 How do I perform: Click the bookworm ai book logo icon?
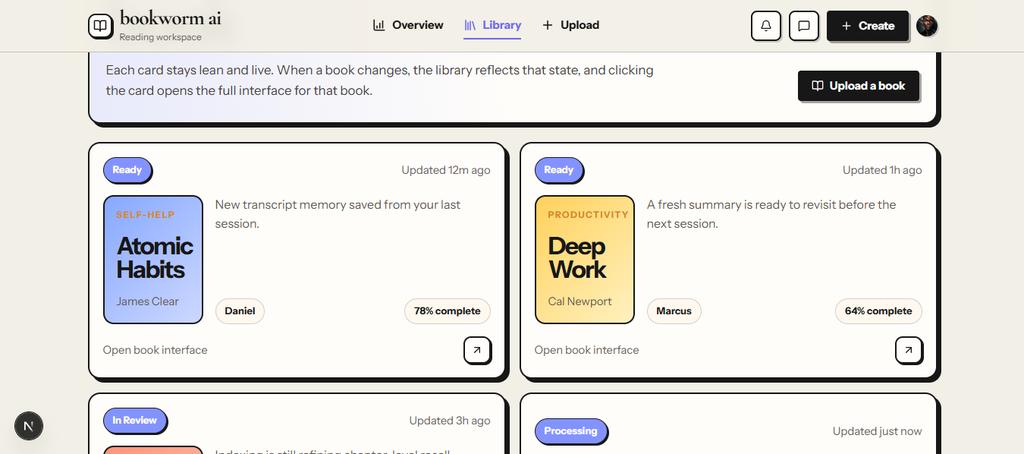pyautogui.click(x=101, y=25)
